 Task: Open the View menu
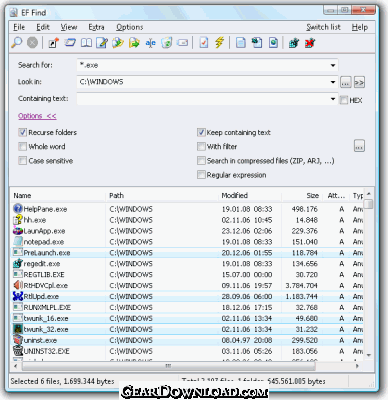[x=69, y=27]
